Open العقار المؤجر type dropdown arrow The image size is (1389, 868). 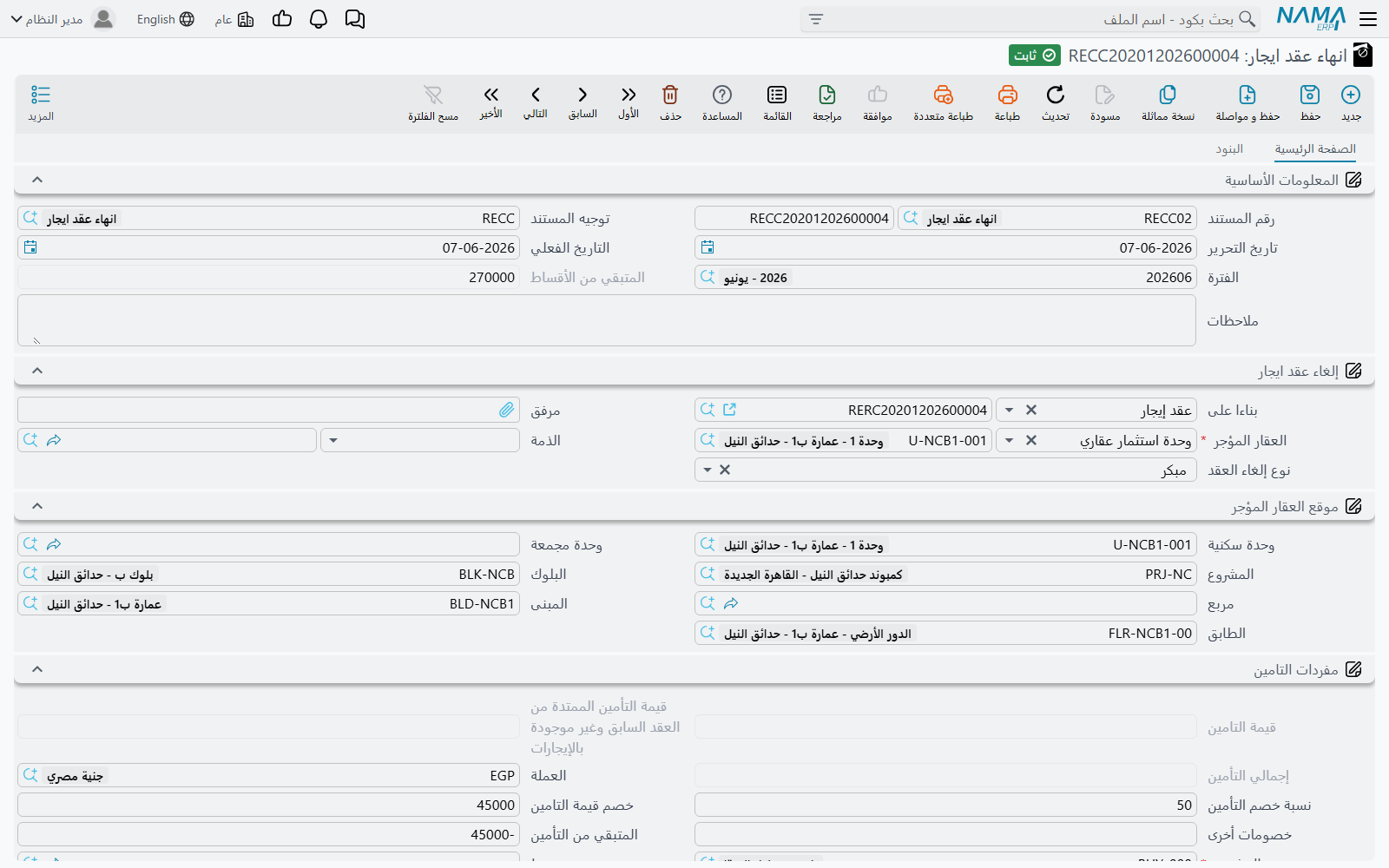pos(1009,441)
